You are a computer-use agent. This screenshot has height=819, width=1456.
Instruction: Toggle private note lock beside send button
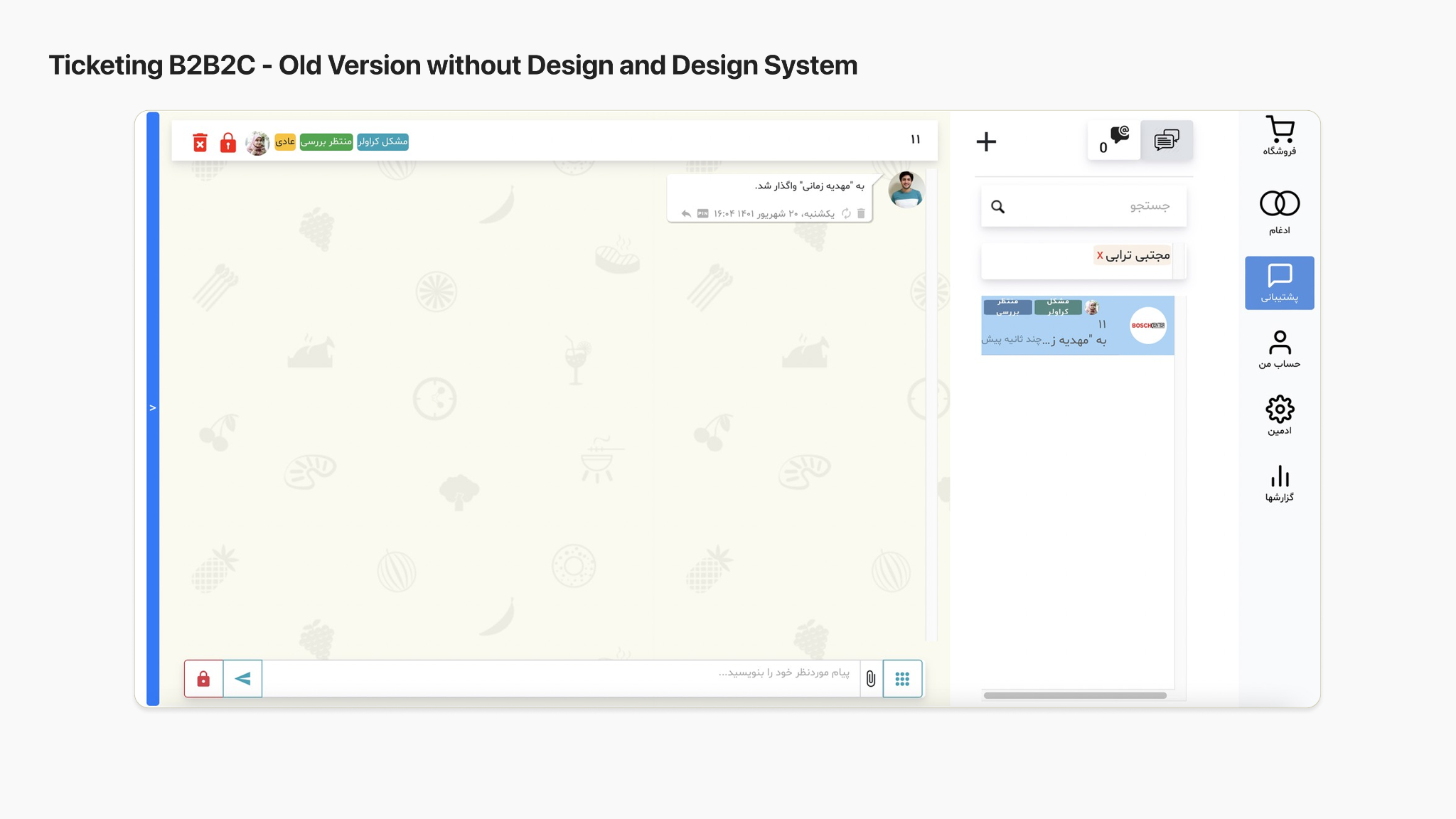click(203, 678)
